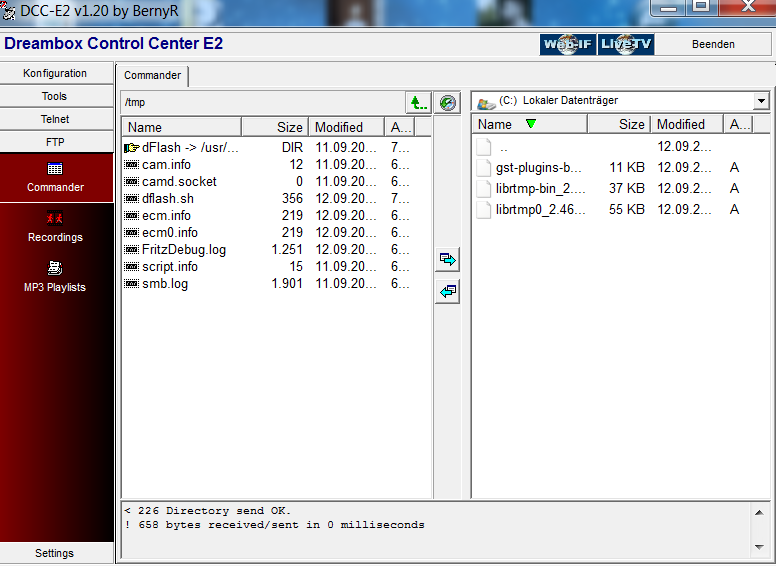Go up one directory with green arrow icon

[x=418, y=102]
